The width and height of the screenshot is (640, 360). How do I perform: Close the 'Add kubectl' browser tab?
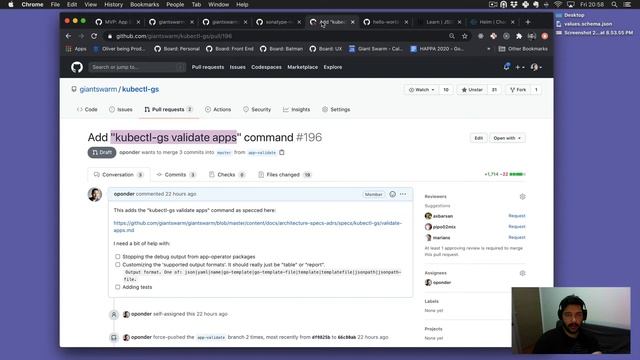coord(353,22)
